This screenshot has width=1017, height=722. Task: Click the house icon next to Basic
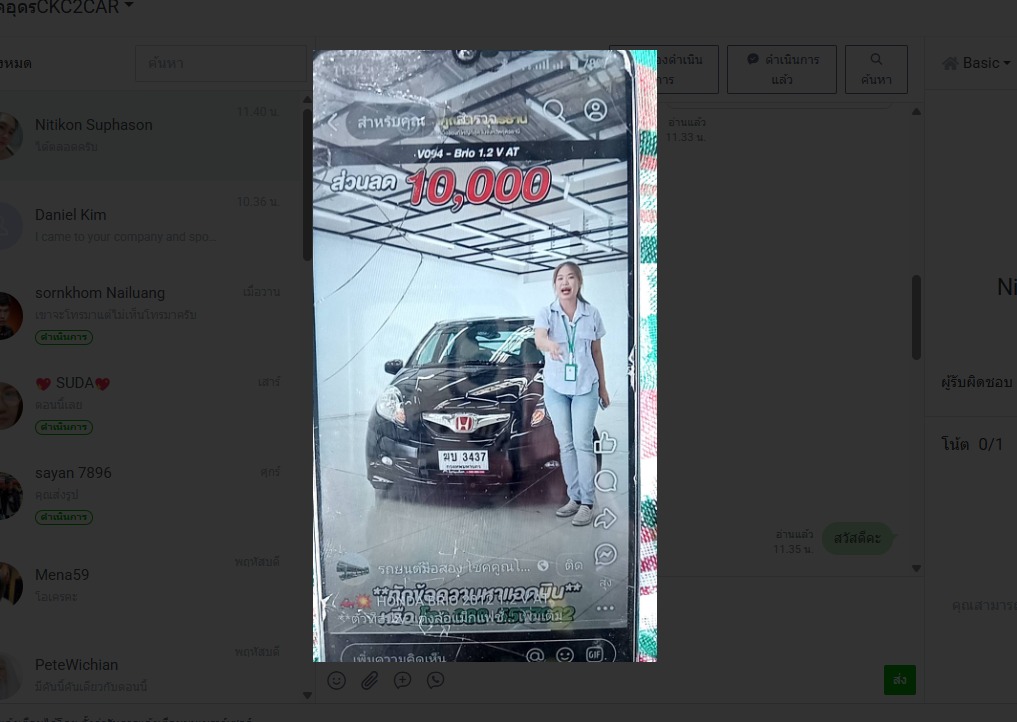pyautogui.click(x=950, y=63)
